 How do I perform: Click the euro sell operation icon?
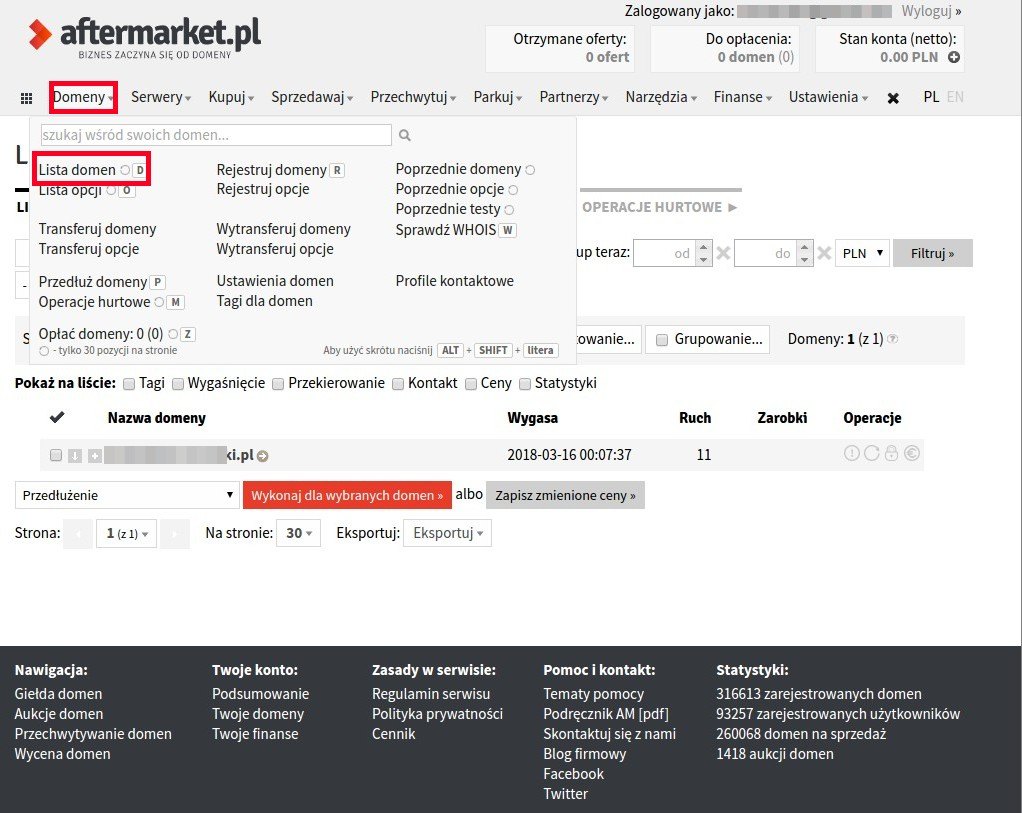[912, 453]
